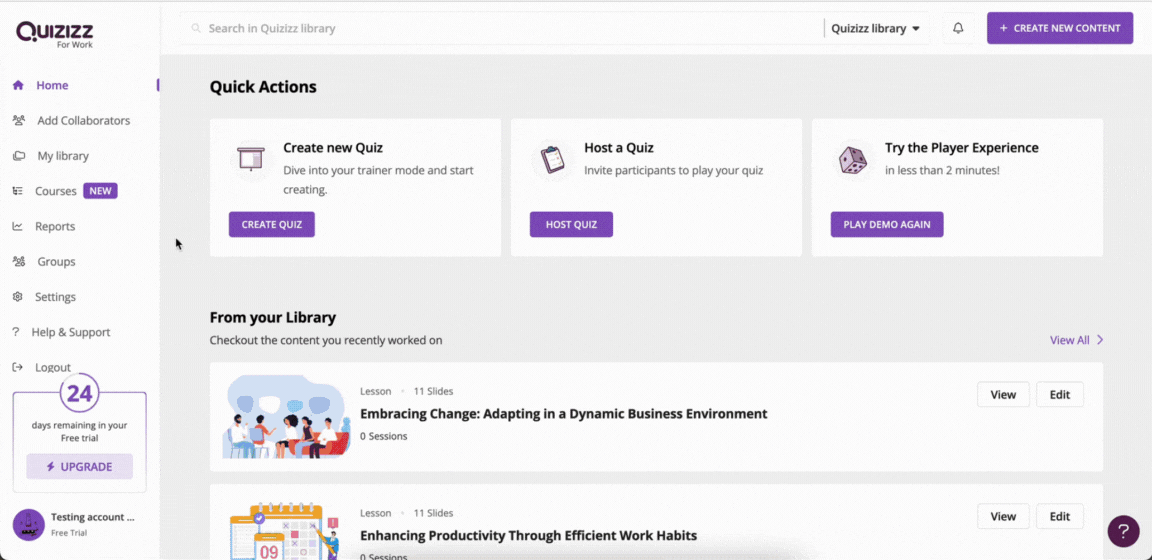Open the purple help question mark bubble

[x=1123, y=531]
